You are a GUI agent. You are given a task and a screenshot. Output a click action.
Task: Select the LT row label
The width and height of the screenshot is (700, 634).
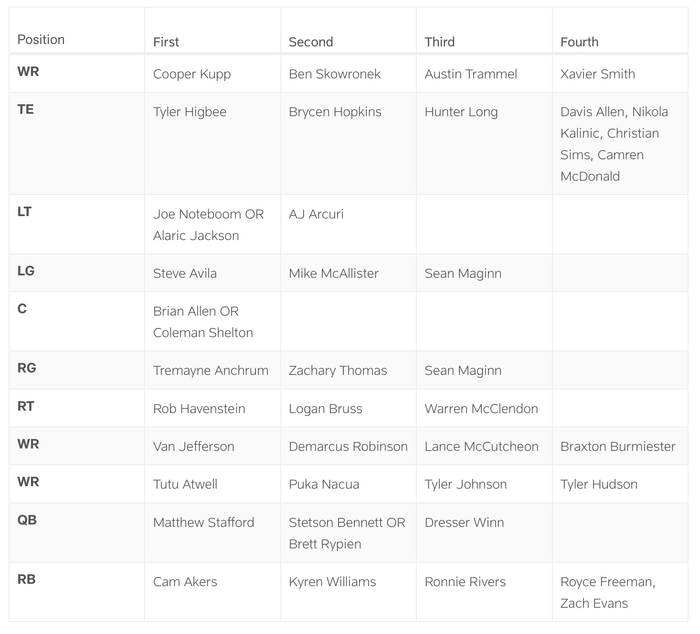25,212
